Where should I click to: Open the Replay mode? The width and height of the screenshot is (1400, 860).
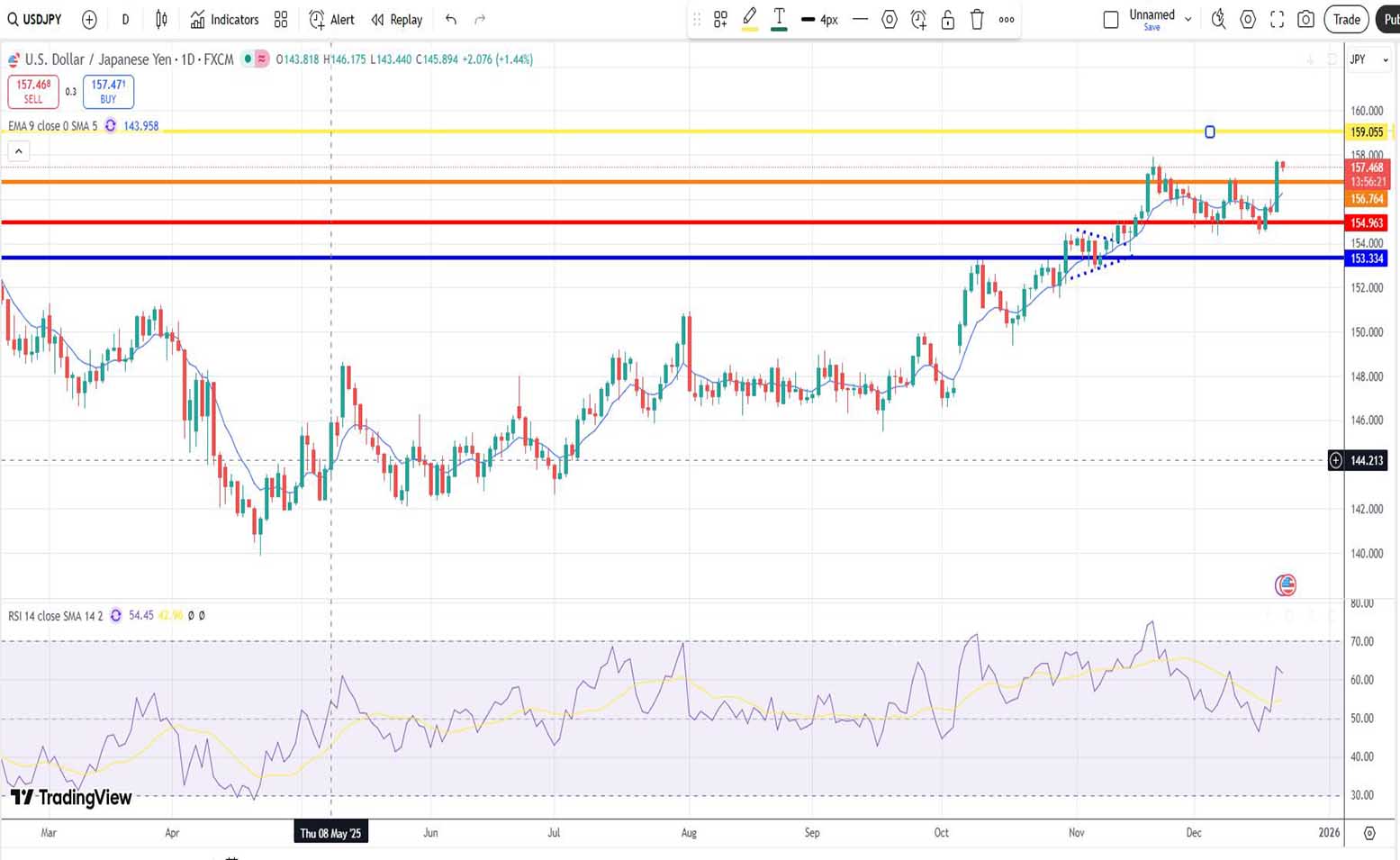click(x=396, y=19)
